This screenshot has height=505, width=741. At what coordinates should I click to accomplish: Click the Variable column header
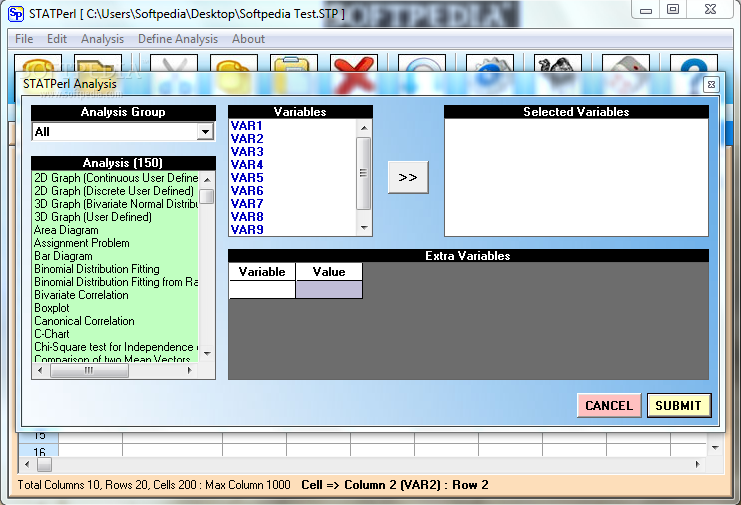(x=262, y=272)
